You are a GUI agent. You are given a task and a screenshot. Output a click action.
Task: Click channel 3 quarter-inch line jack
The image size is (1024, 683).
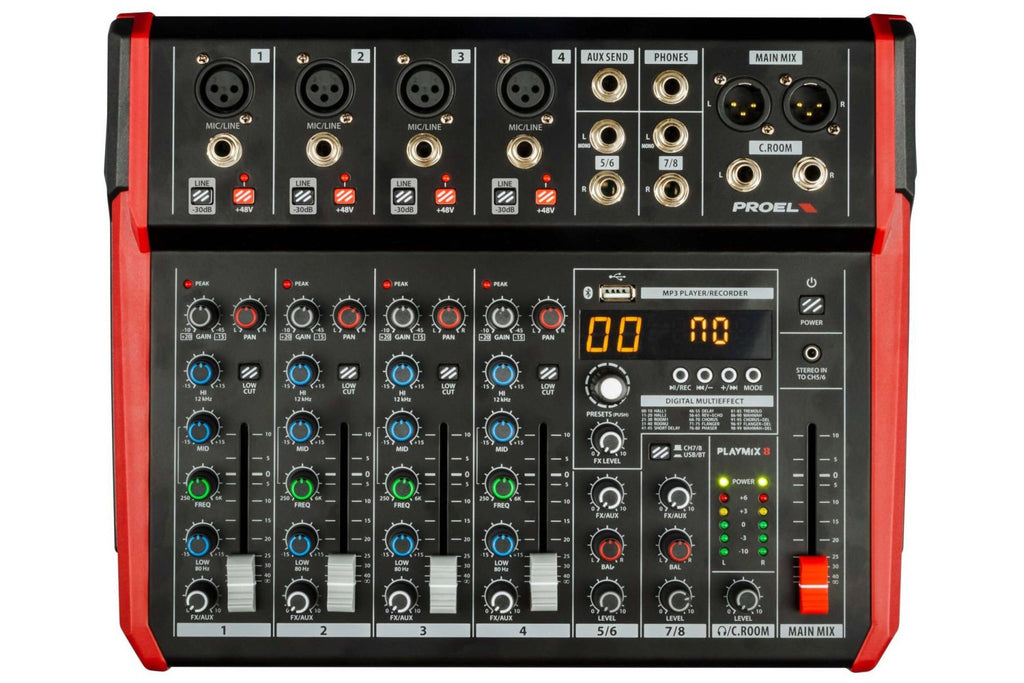424,151
